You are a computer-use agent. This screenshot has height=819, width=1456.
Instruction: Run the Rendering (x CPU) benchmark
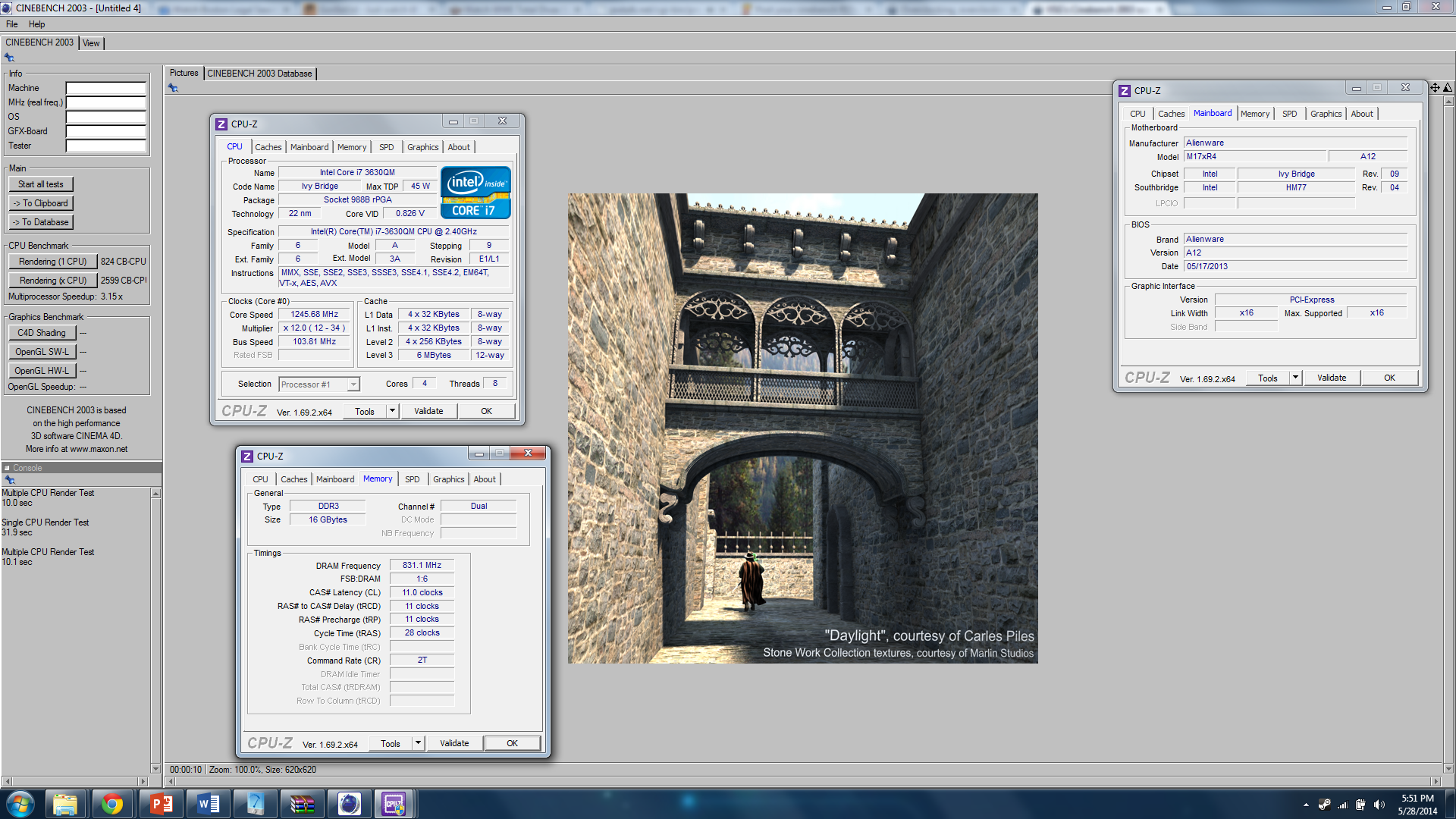(53, 281)
